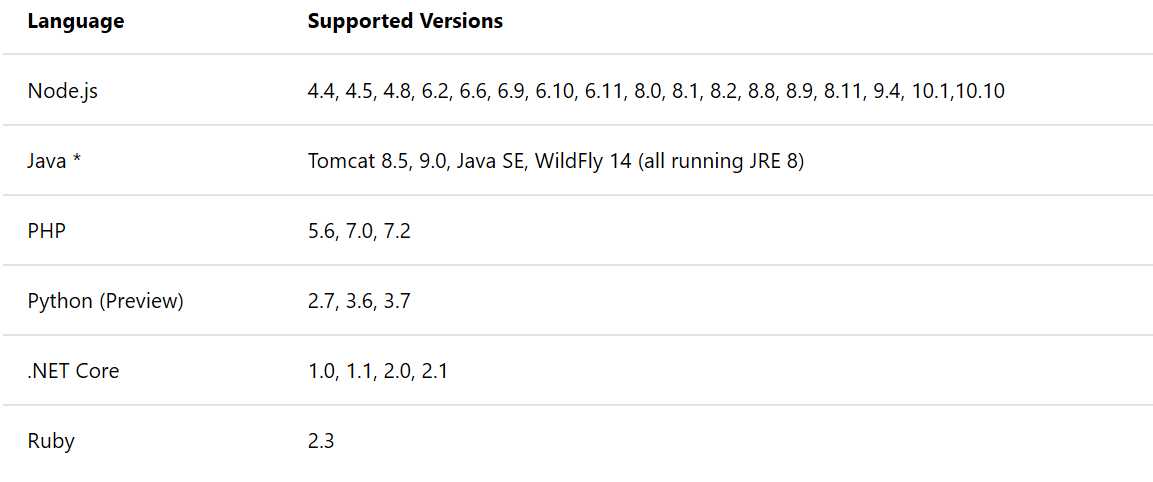The image size is (1153, 482).
Task: Click the asterisk next to Java
Action: coord(76,160)
